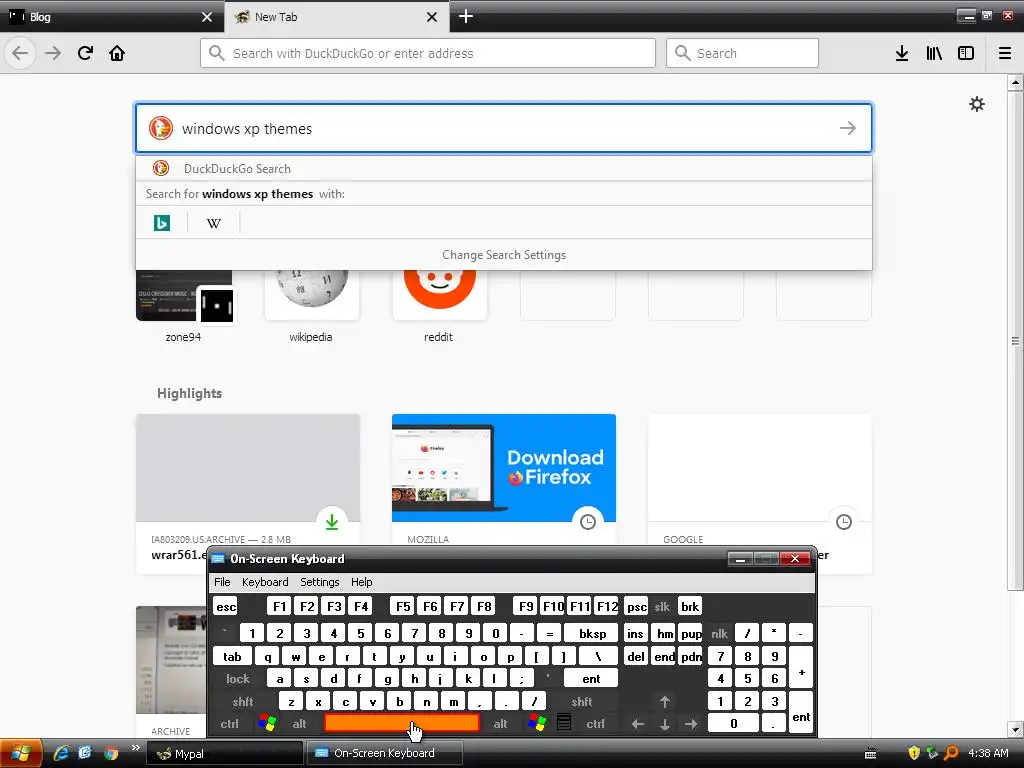
Task: Toggle the right shft key
Action: 581,701
